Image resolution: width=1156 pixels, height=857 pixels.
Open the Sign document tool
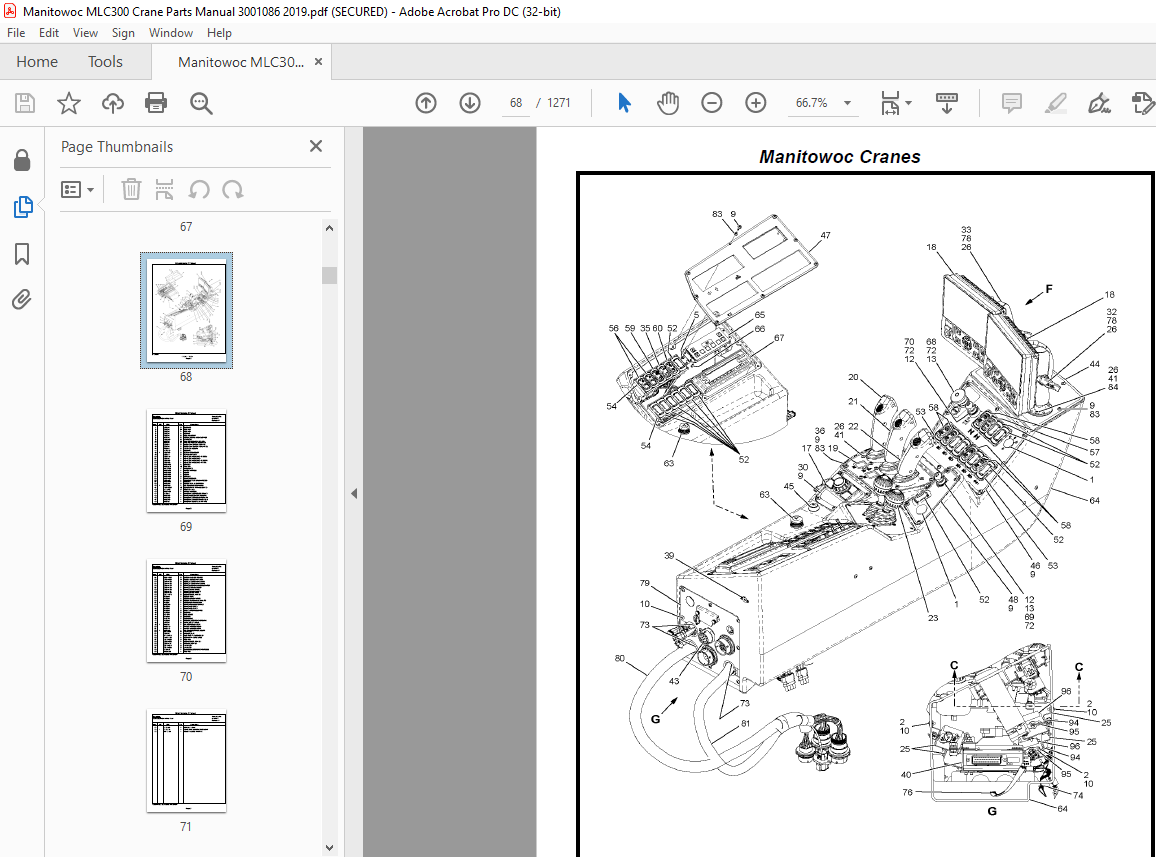pyautogui.click(x=1099, y=103)
